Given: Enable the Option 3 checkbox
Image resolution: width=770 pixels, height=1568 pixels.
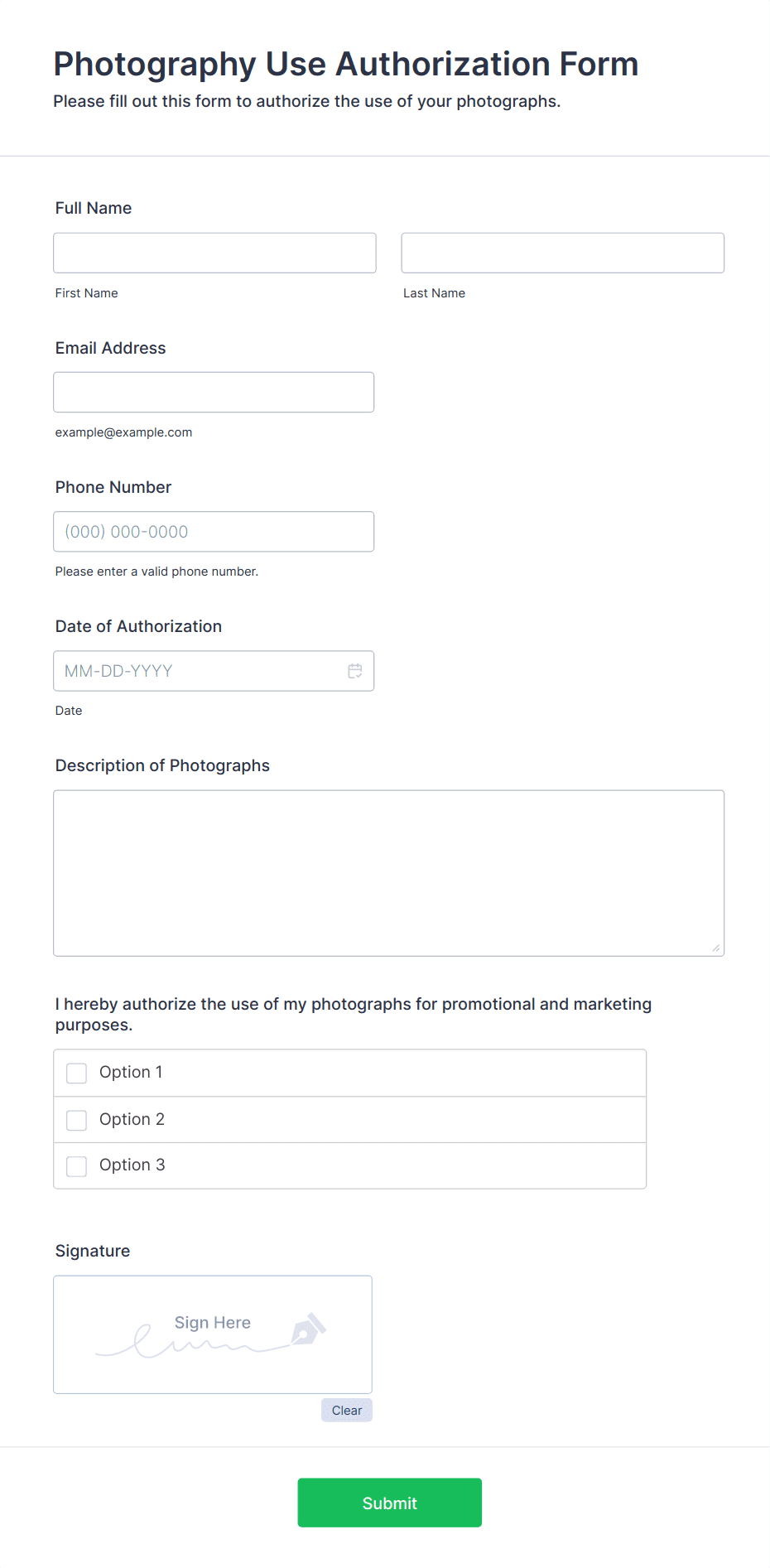Looking at the screenshot, I should pyautogui.click(x=76, y=1166).
